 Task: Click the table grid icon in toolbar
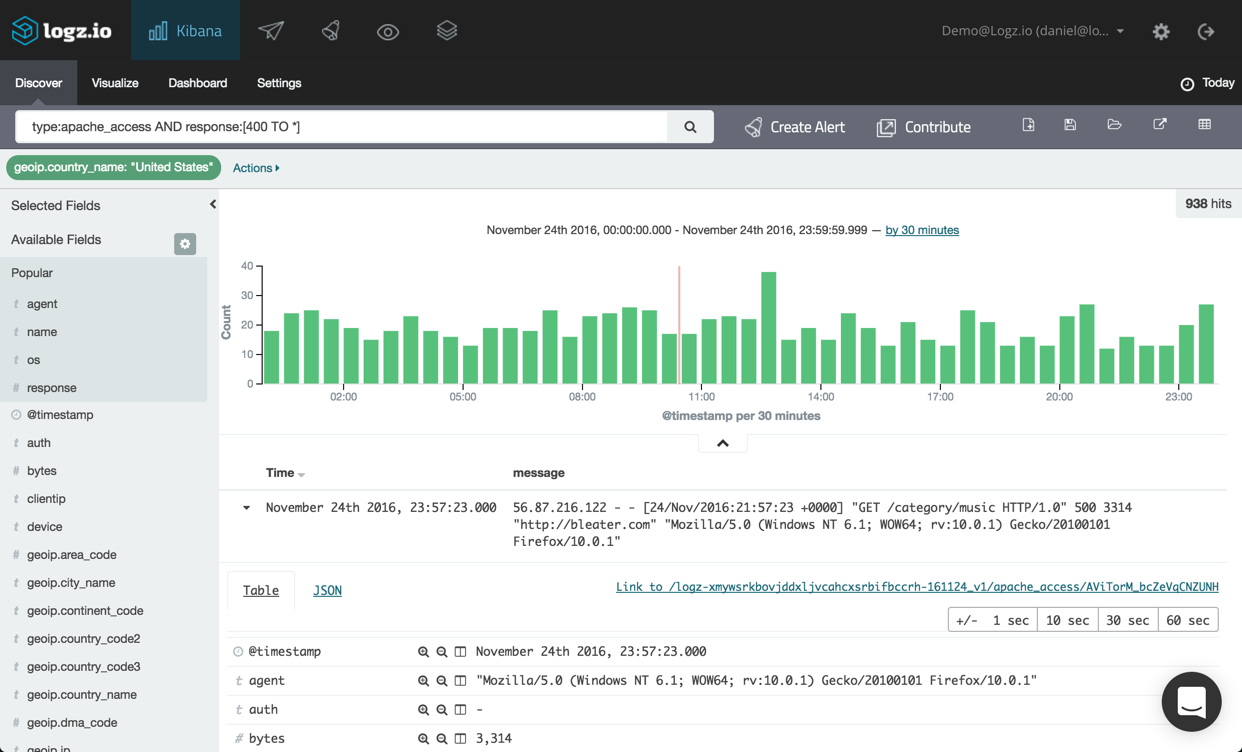click(1204, 125)
